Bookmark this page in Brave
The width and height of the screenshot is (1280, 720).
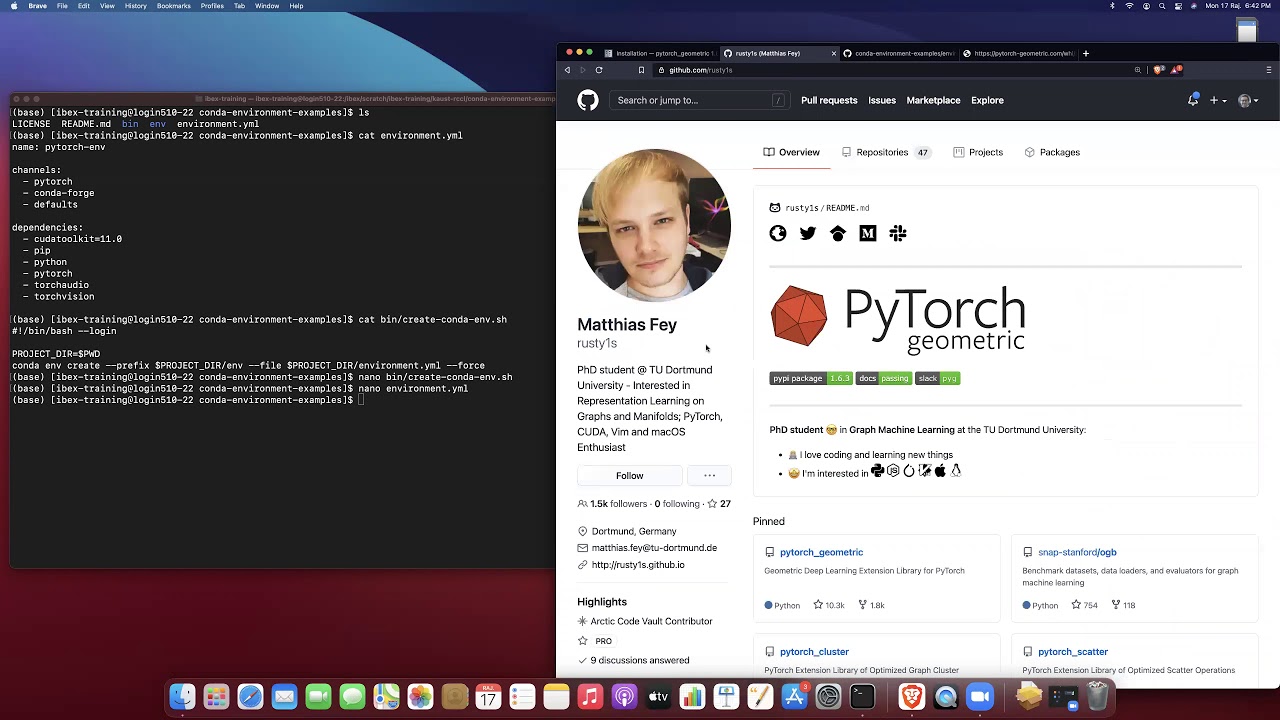click(x=641, y=70)
